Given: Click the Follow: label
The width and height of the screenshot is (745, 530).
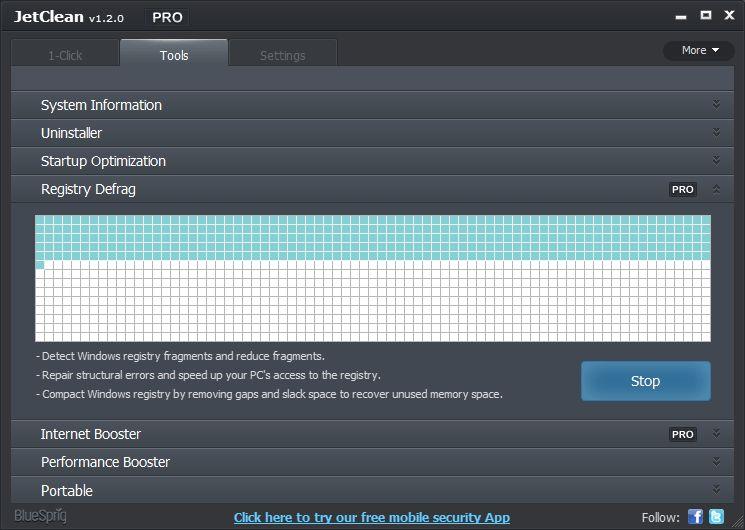Looking at the screenshot, I should pos(660,517).
